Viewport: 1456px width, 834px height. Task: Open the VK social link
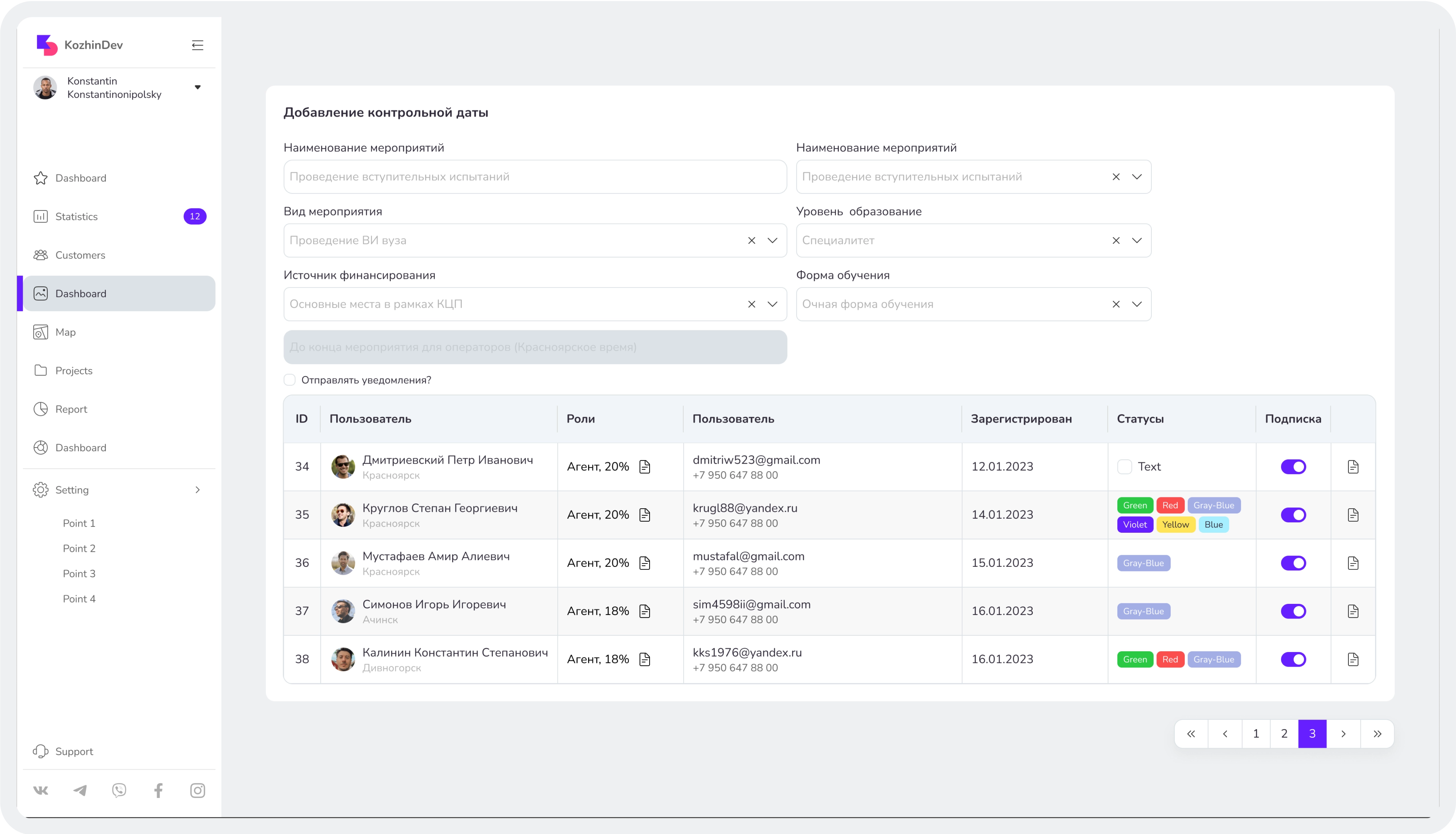click(x=41, y=791)
